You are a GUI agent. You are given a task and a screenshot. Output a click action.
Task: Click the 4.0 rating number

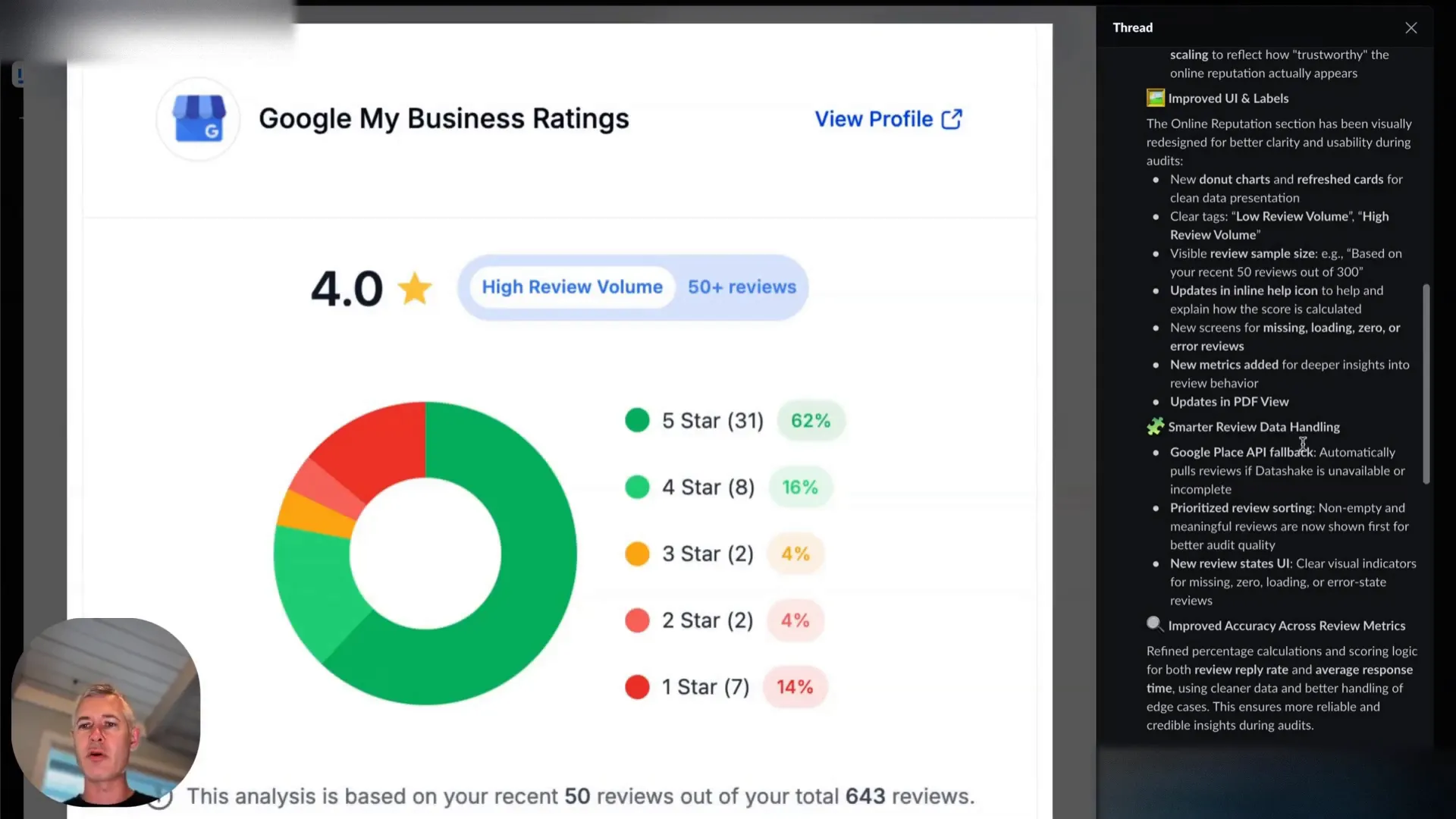click(347, 289)
